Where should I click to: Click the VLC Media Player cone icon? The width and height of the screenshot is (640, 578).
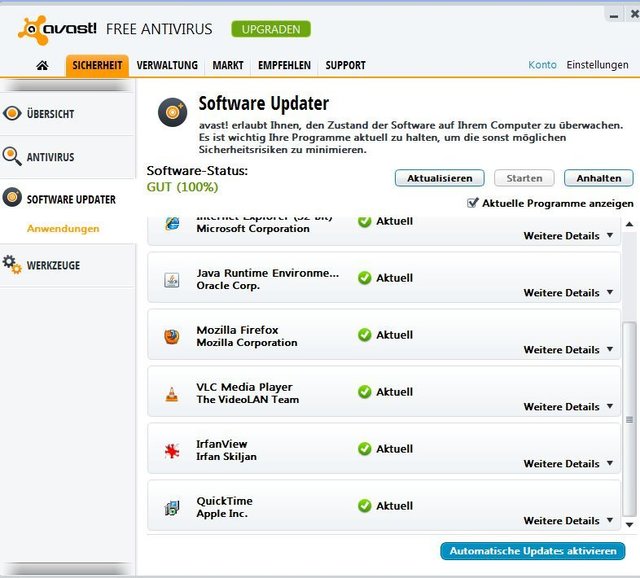(x=172, y=394)
